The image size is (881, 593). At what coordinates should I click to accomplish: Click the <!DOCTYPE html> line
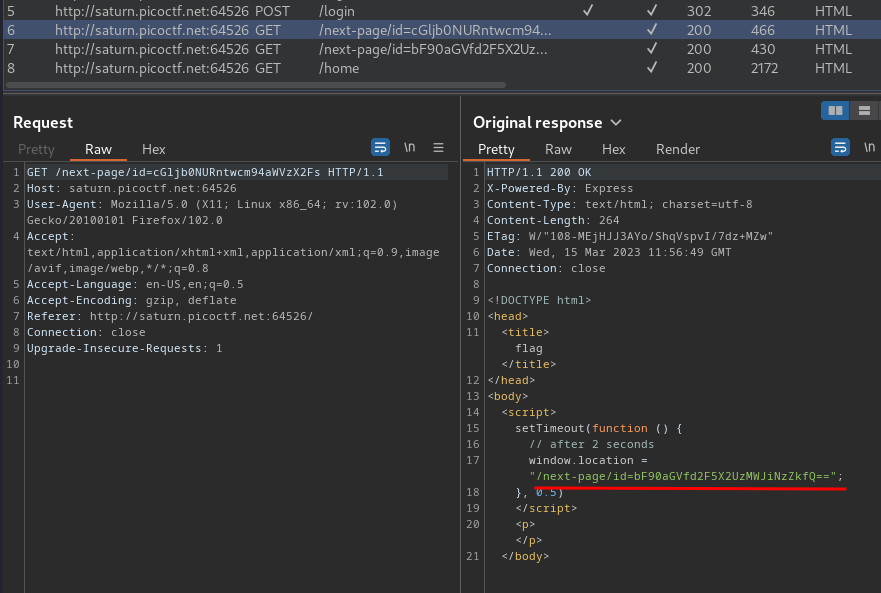(539, 301)
